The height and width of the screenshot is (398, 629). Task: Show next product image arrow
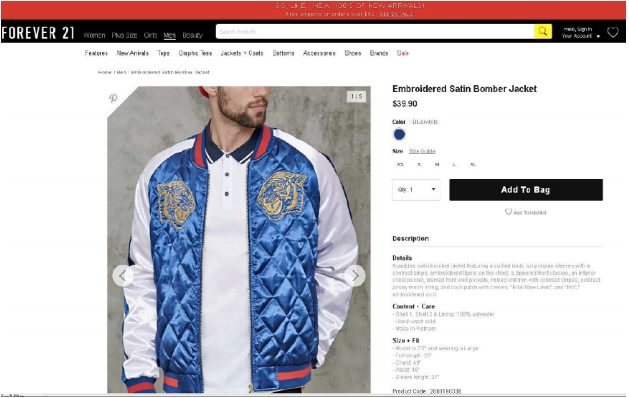tap(355, 276)
